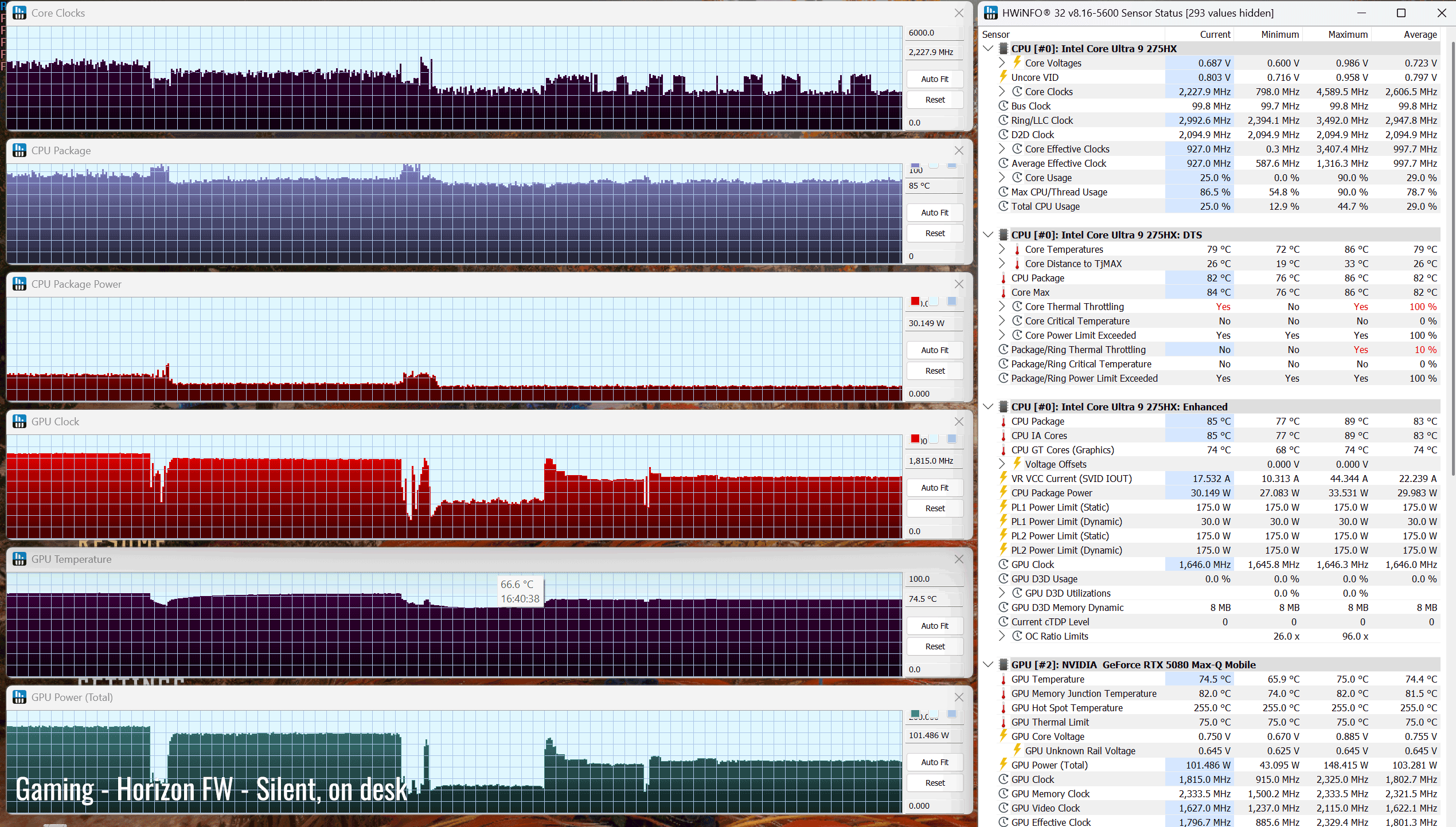Select the Max CPU/Thread Usage row label
Screen dimensions: 1456x827
pos(1059,192)
